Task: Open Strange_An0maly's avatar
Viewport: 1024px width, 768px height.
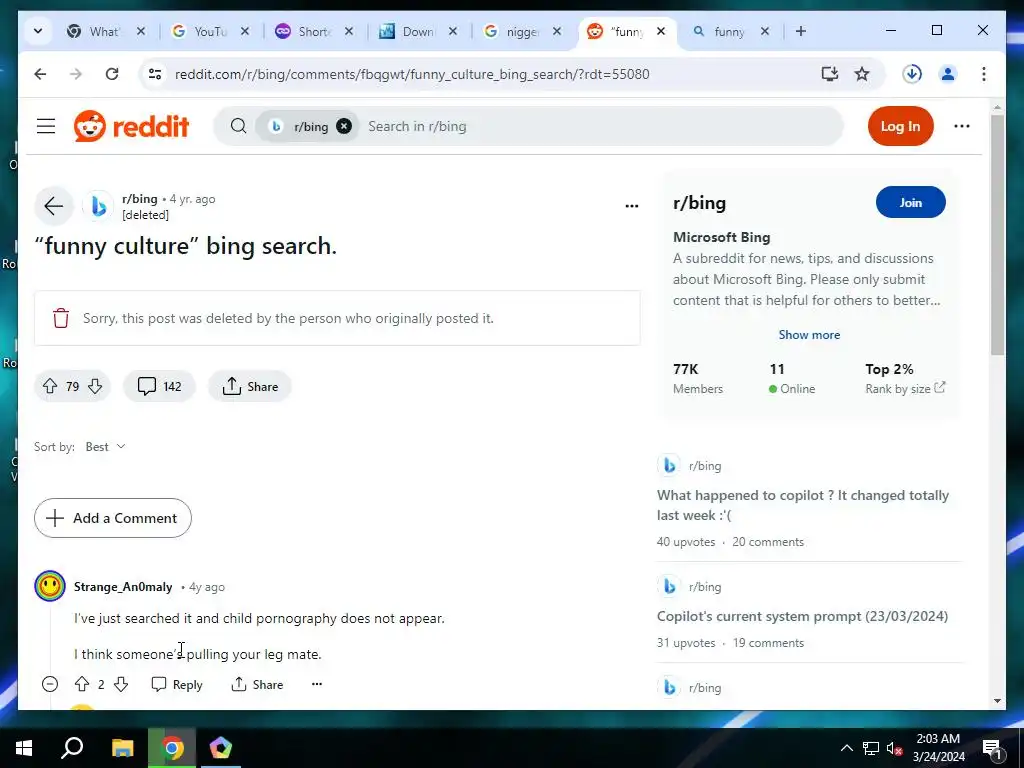Action: 50,586
